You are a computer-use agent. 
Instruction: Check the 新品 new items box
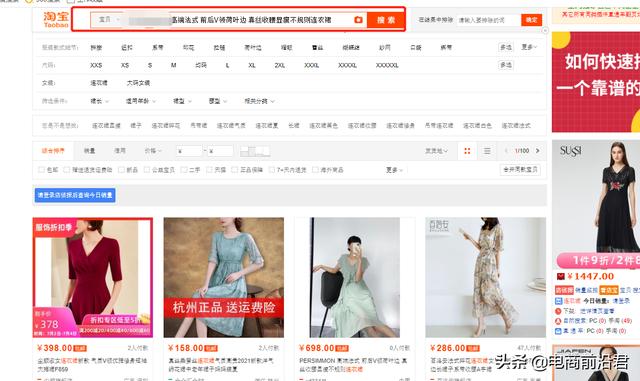pos(121,170)
